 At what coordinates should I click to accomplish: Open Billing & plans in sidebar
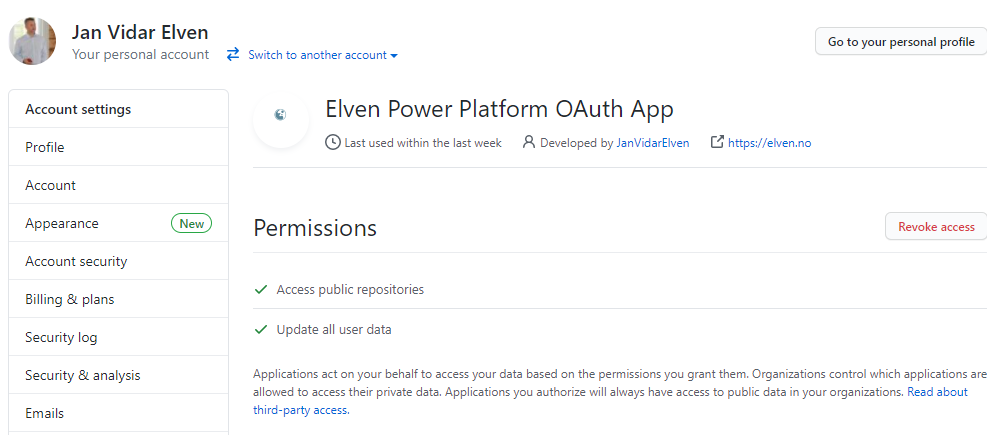118,299
